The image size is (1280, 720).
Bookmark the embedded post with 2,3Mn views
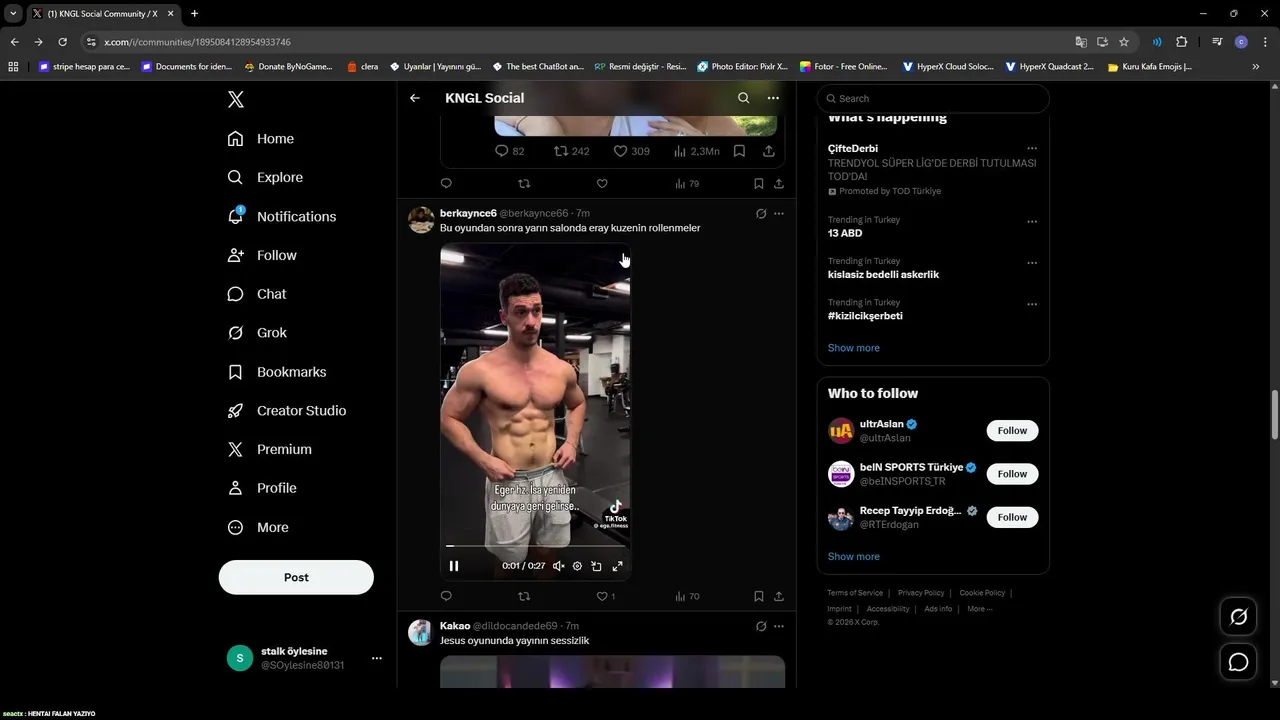(739, 151)
